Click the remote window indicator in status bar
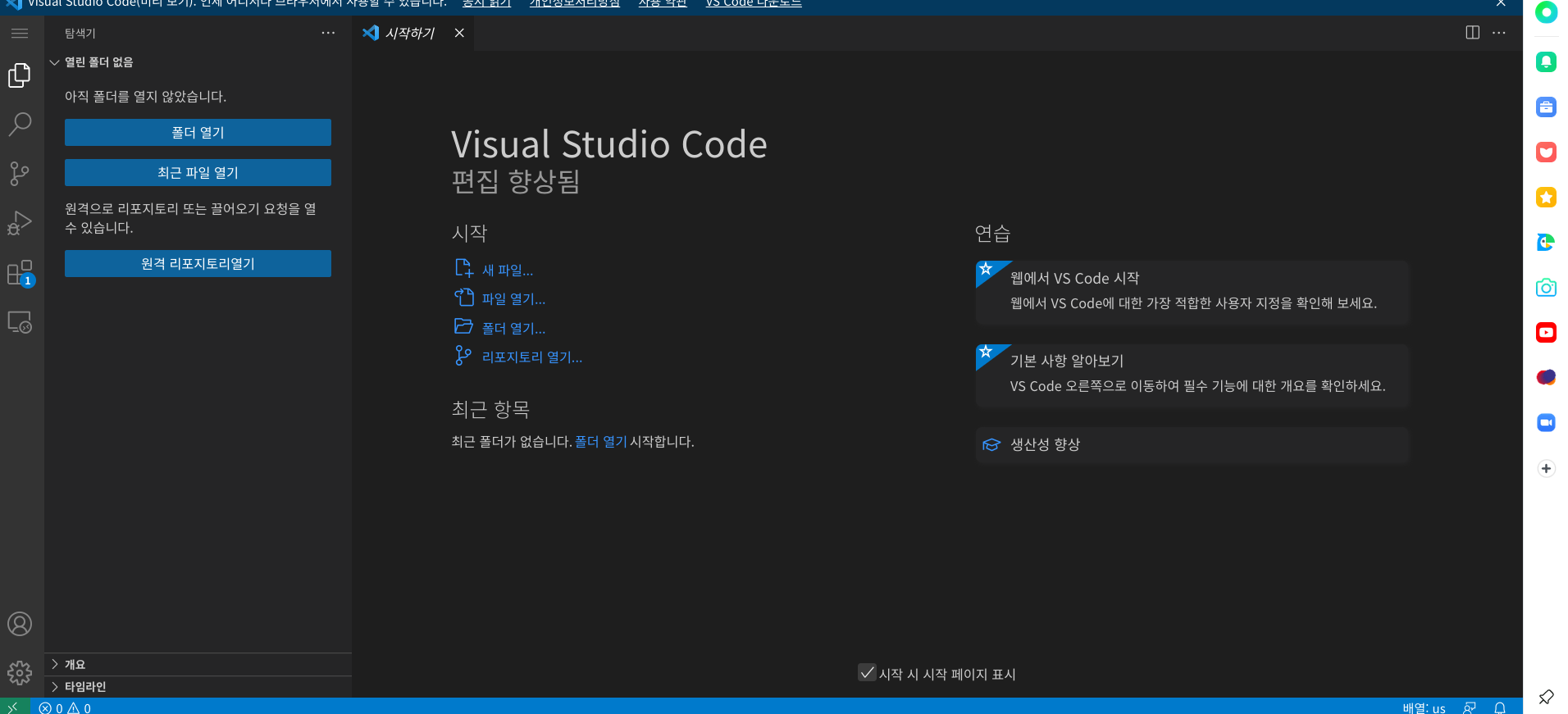The height and width of the screenshot is (714, 1568). click(x=13, y=707)
